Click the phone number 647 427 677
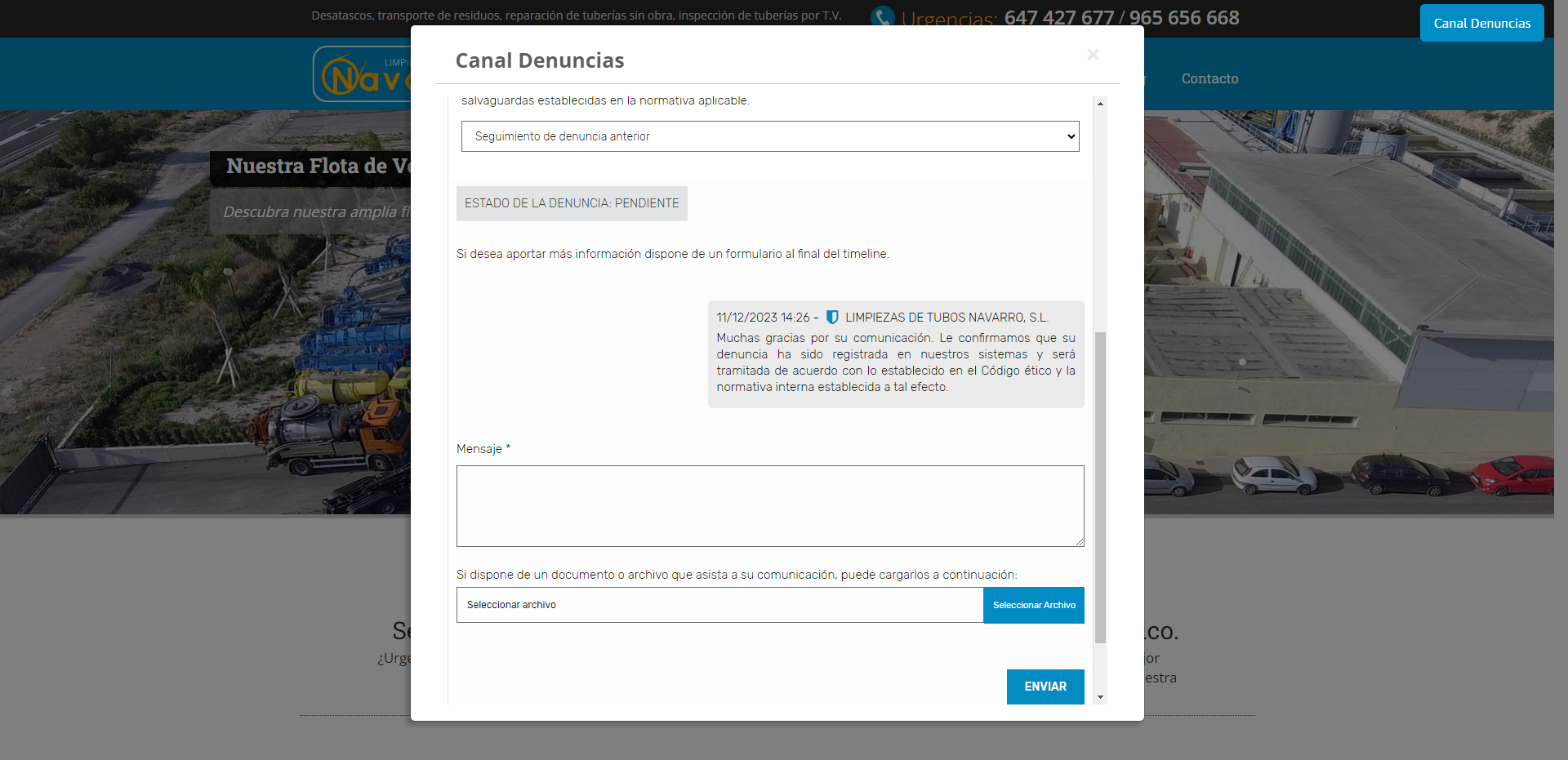This screenshot has height=760, width=1568. click(1058, 18)
